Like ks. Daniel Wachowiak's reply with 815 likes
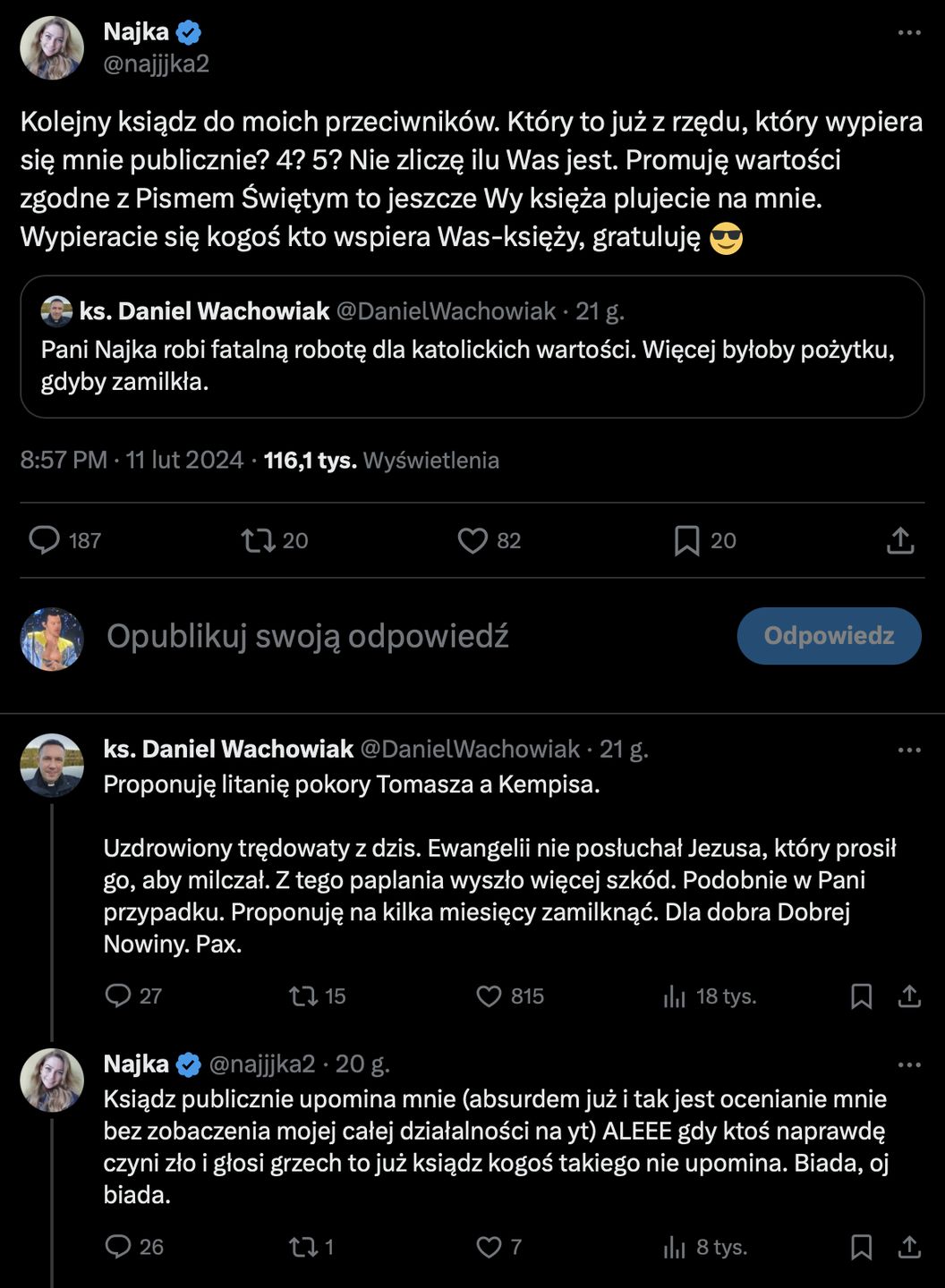Viewport: 945px width, 1288px height. (490, 996)
